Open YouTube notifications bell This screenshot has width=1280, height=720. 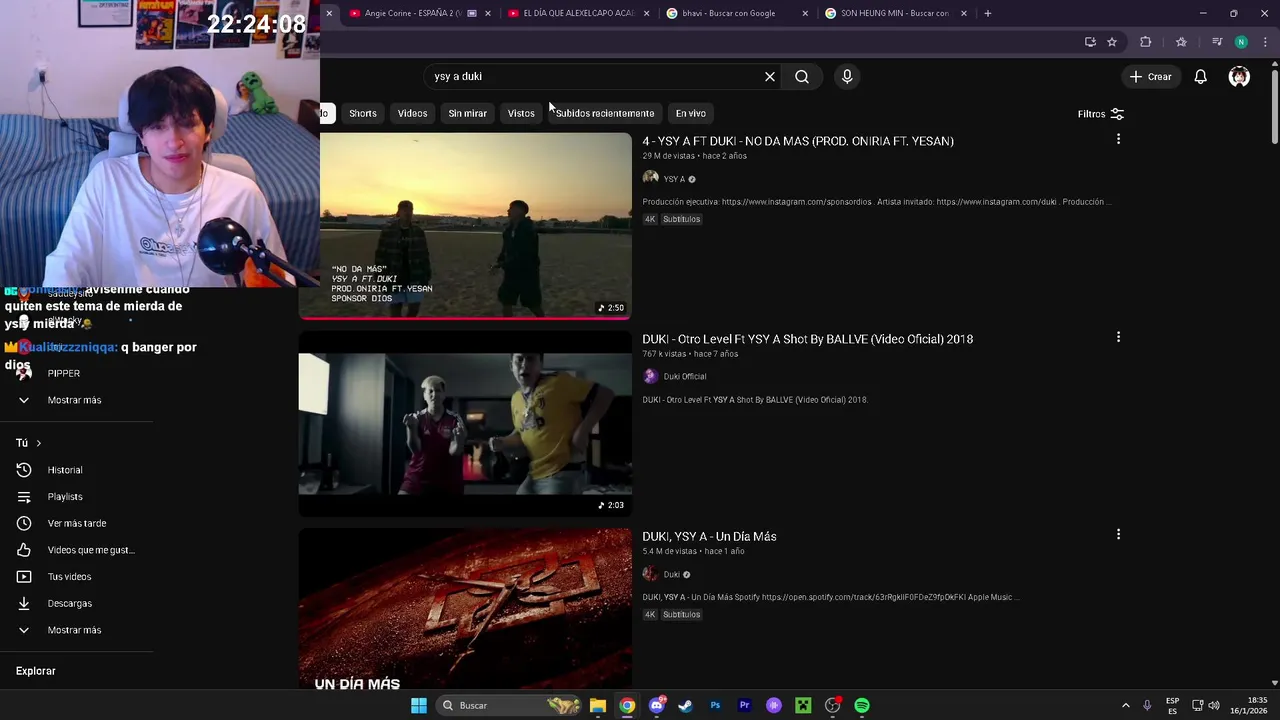(x=1201, y=77)
